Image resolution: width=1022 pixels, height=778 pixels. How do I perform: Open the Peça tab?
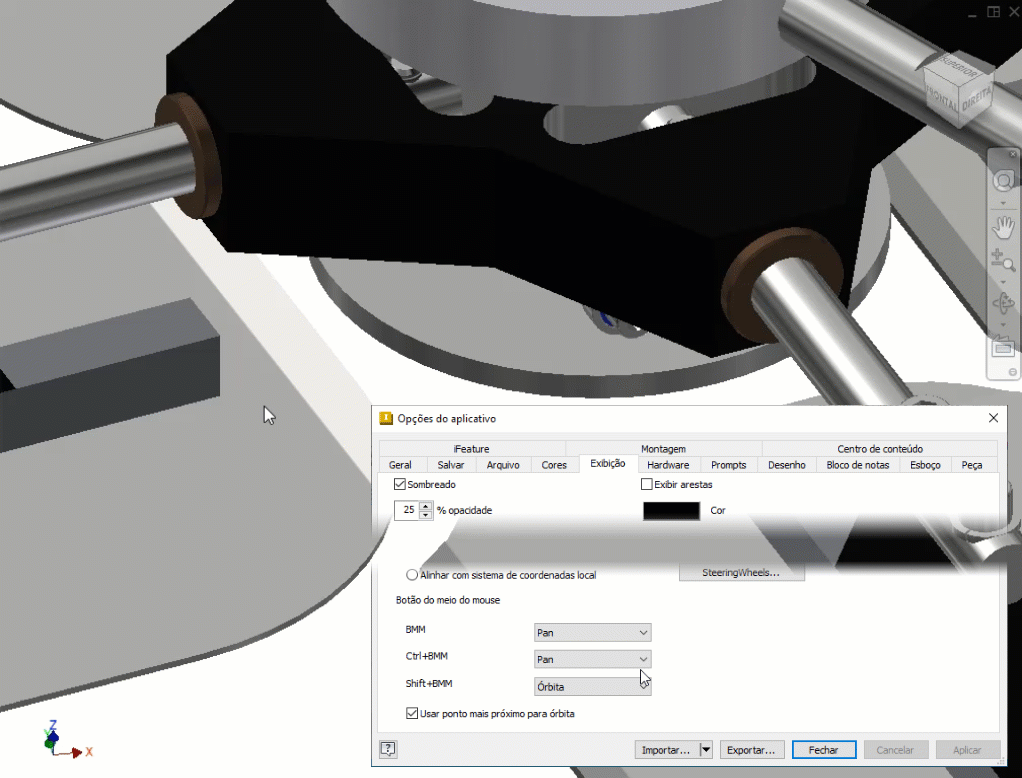pos(972,465)
